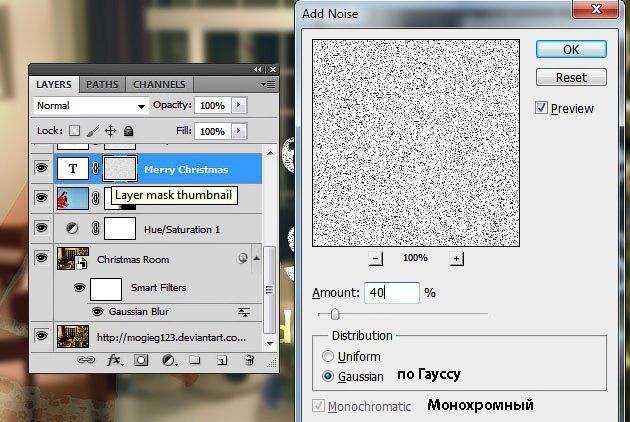Click the lock all padlock icon
Screen dimensions: 630x422
[128, 131]
